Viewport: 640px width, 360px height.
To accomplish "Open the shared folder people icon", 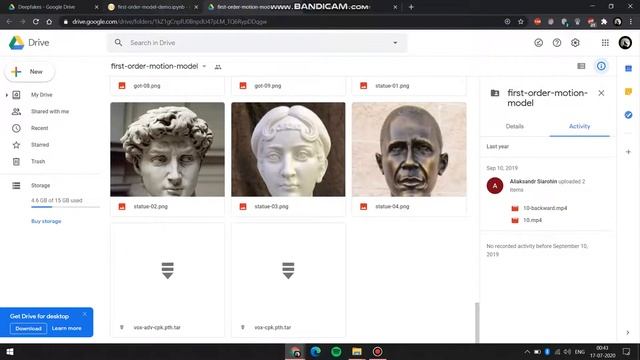I will (x=218, y=67).
